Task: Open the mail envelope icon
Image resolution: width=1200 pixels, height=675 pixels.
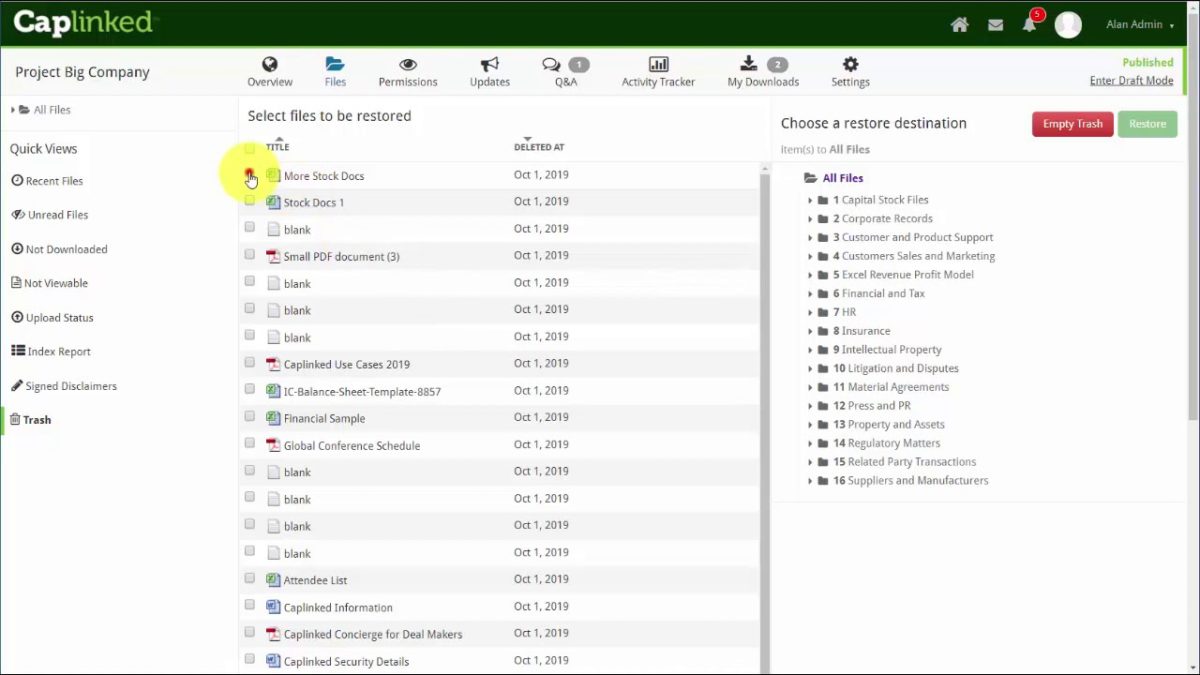Action: [x=995, y=25]
